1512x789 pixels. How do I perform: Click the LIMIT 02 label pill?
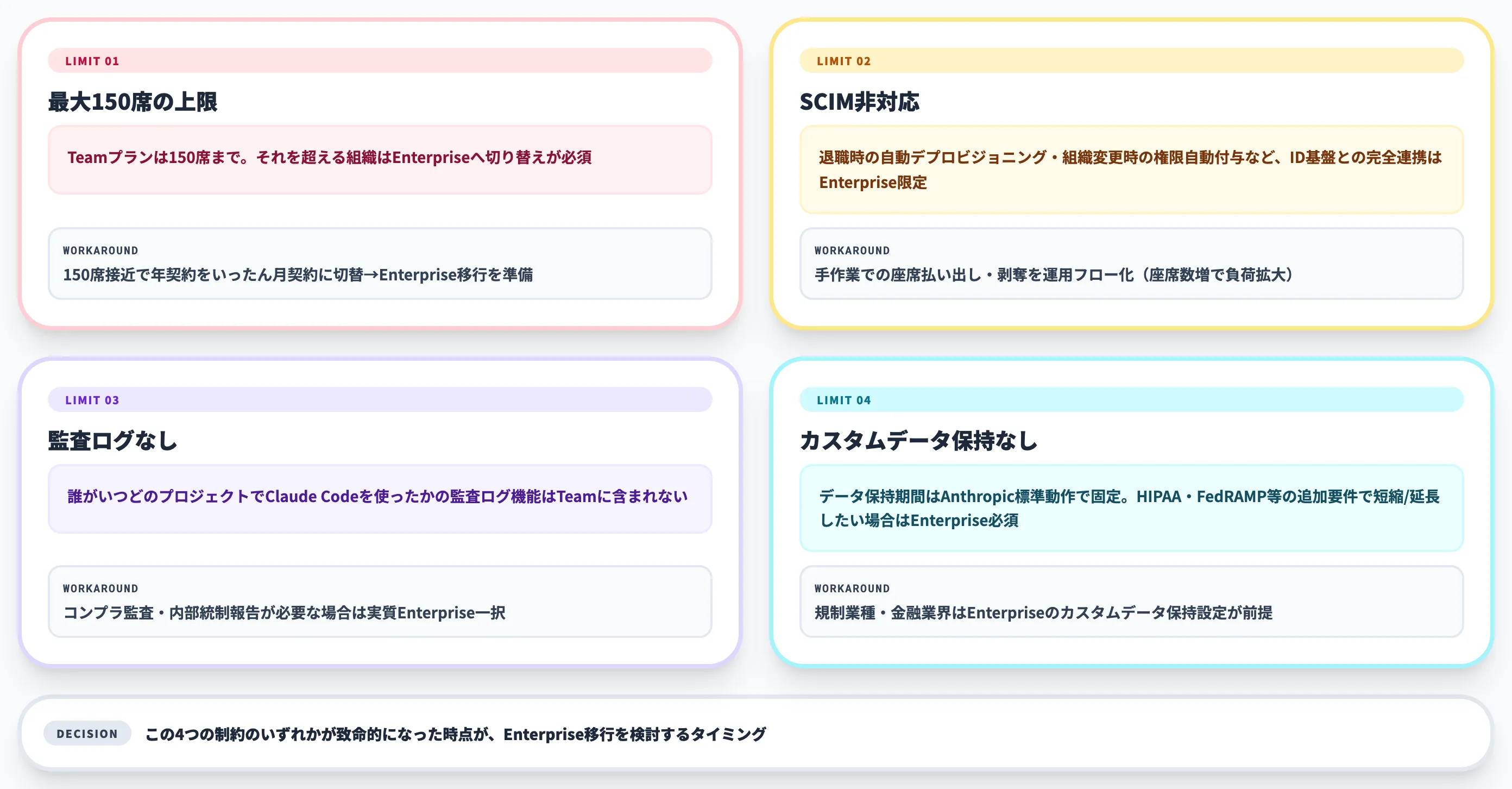(1131, 60)
